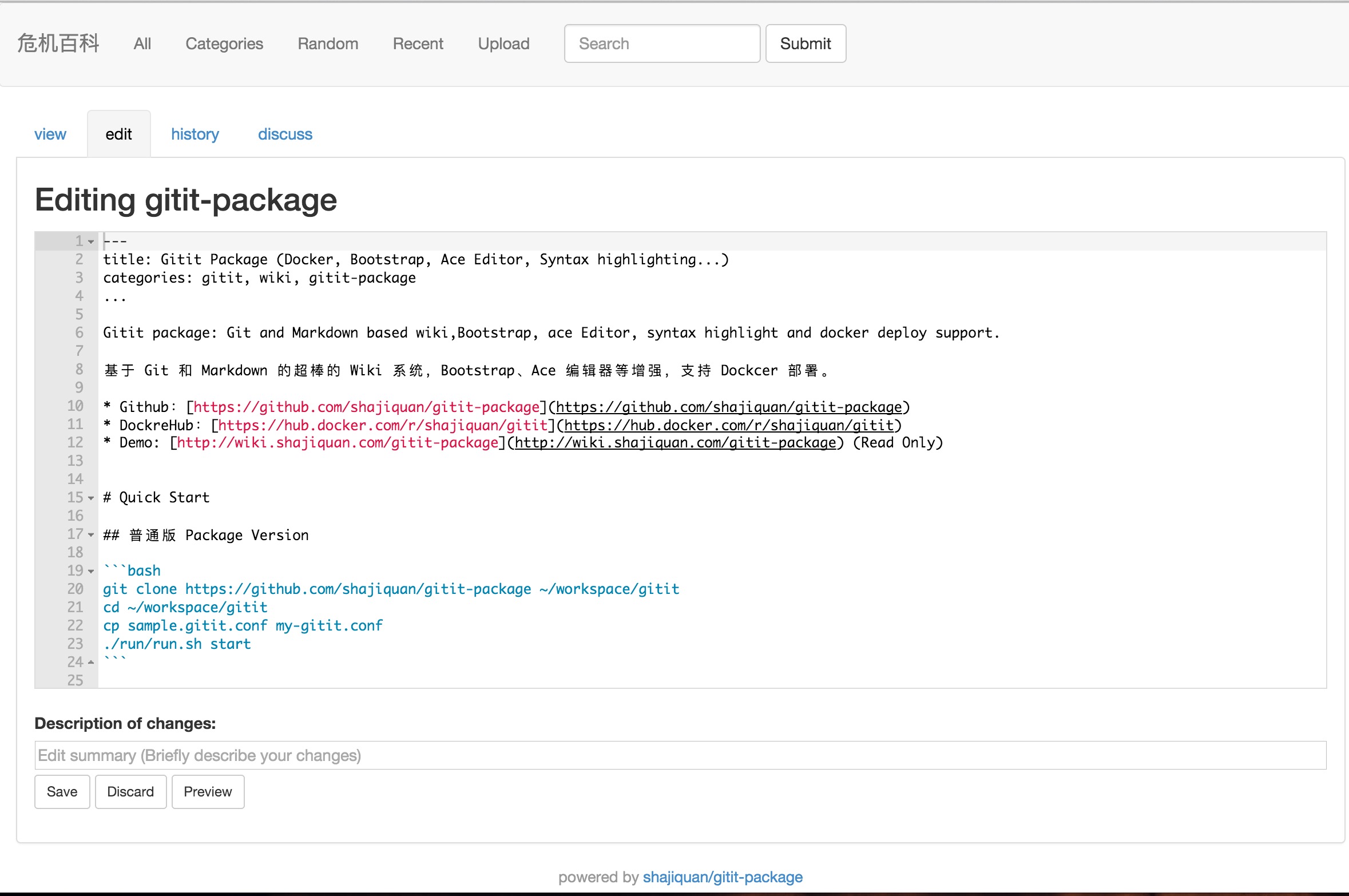Preview the edited page
The height and width of the screenshot is (896, 1349).
pyautogui.click(x=208, y=792)
